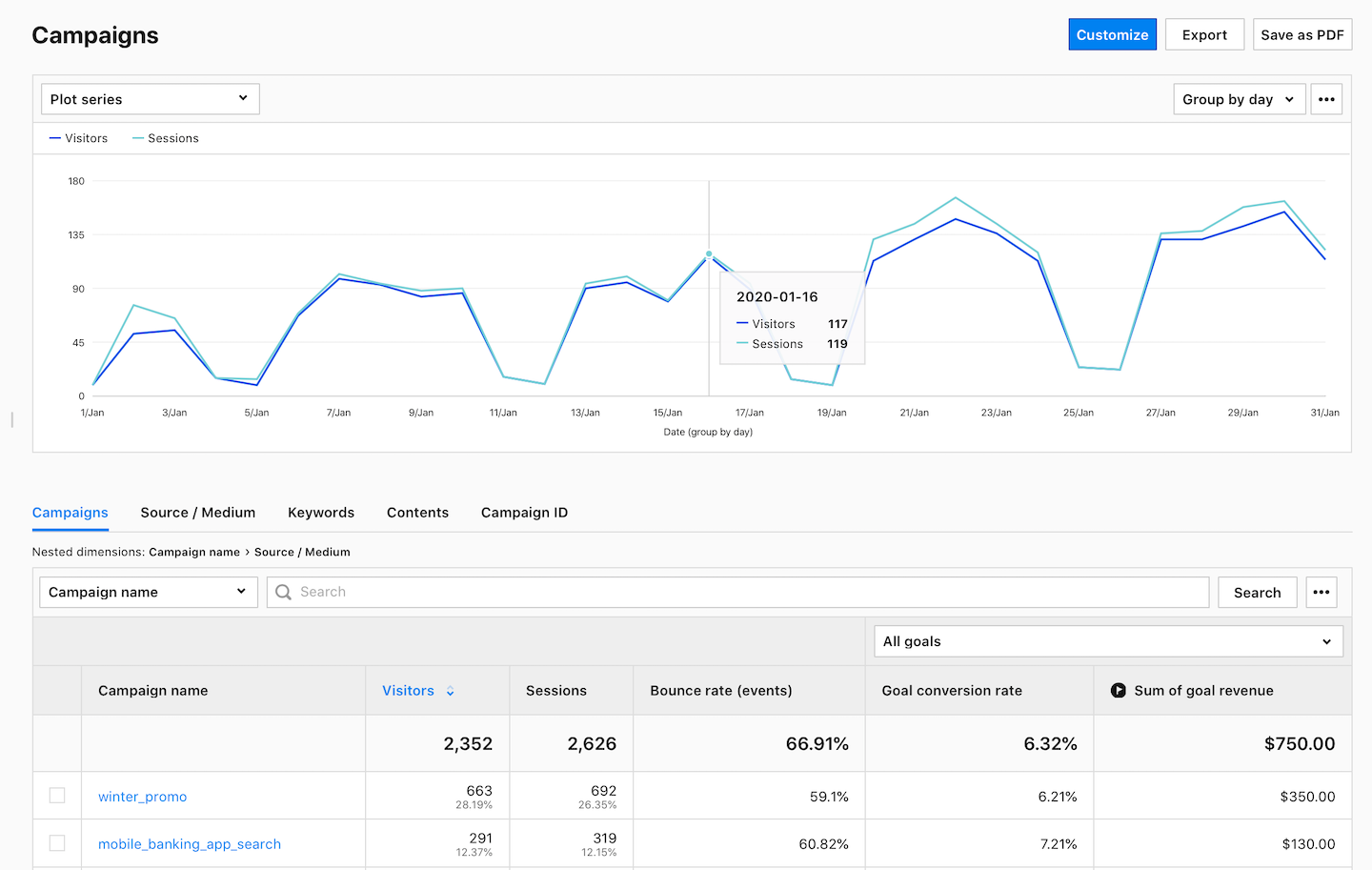Click the Export button
Screen dimensions: 1372x870
(1204, 34)
